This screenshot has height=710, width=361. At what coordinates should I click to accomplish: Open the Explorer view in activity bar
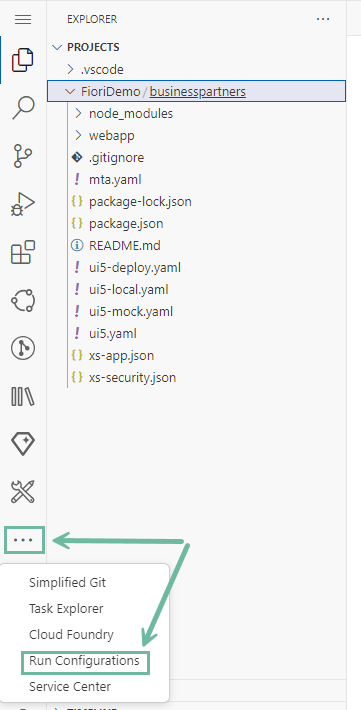[23, 60]
